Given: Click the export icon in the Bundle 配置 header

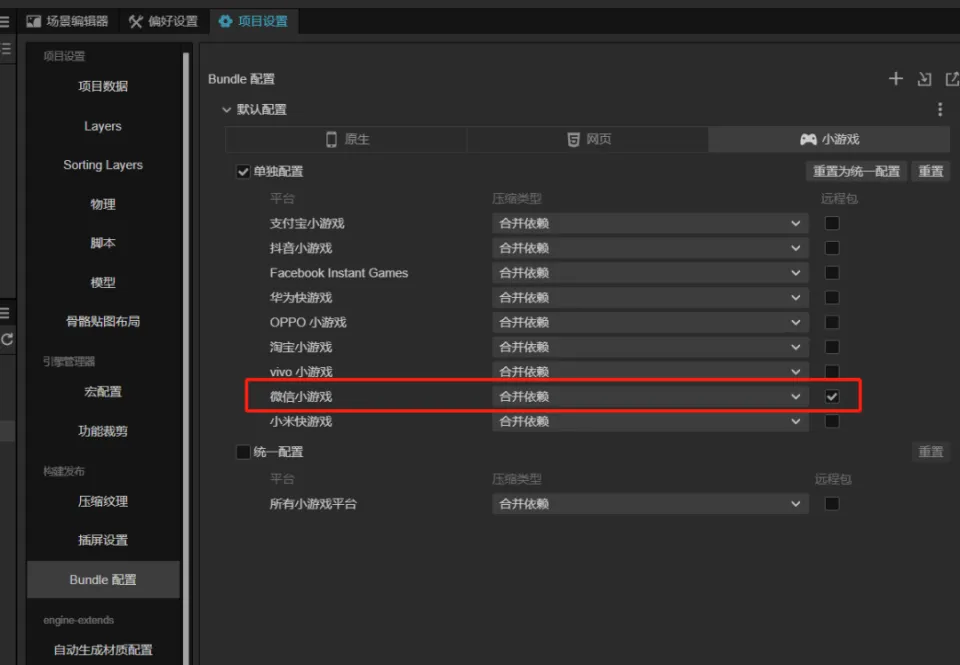Looking at the screenshot, I should coord(951,79).
